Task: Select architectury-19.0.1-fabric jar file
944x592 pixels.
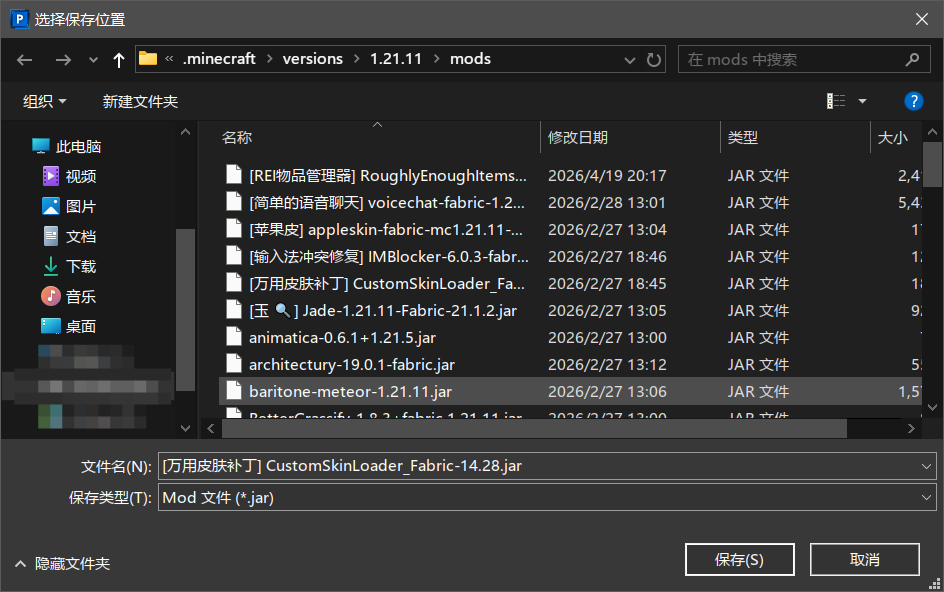Action: click(352, 365)
